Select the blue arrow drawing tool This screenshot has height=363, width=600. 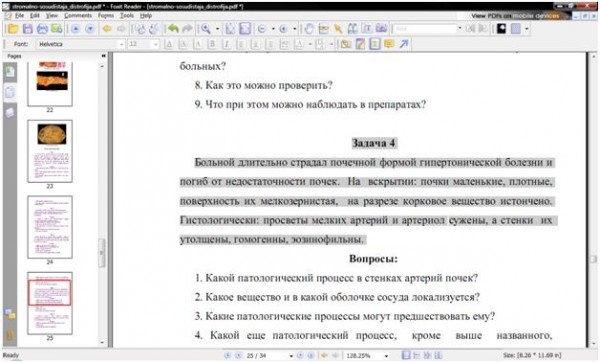404,44
